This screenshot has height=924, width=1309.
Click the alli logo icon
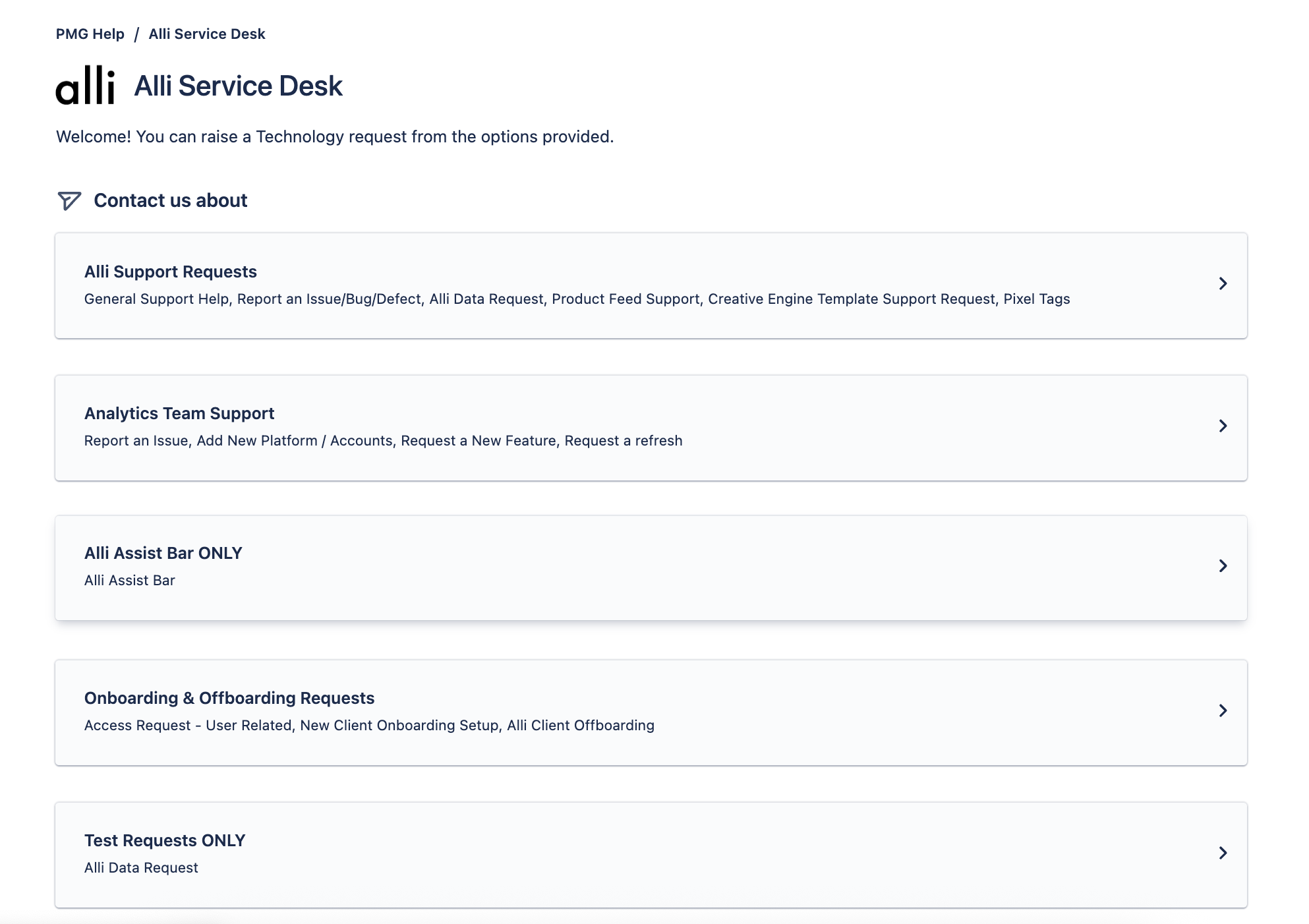click(86, 86)
